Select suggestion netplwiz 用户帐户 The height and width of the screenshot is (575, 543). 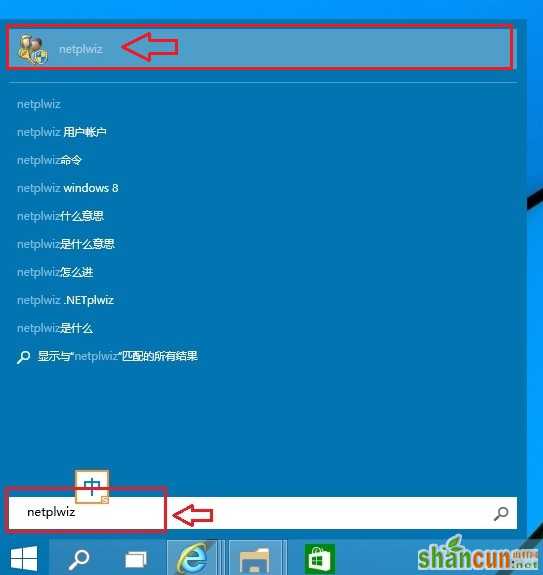pos(62,132)
